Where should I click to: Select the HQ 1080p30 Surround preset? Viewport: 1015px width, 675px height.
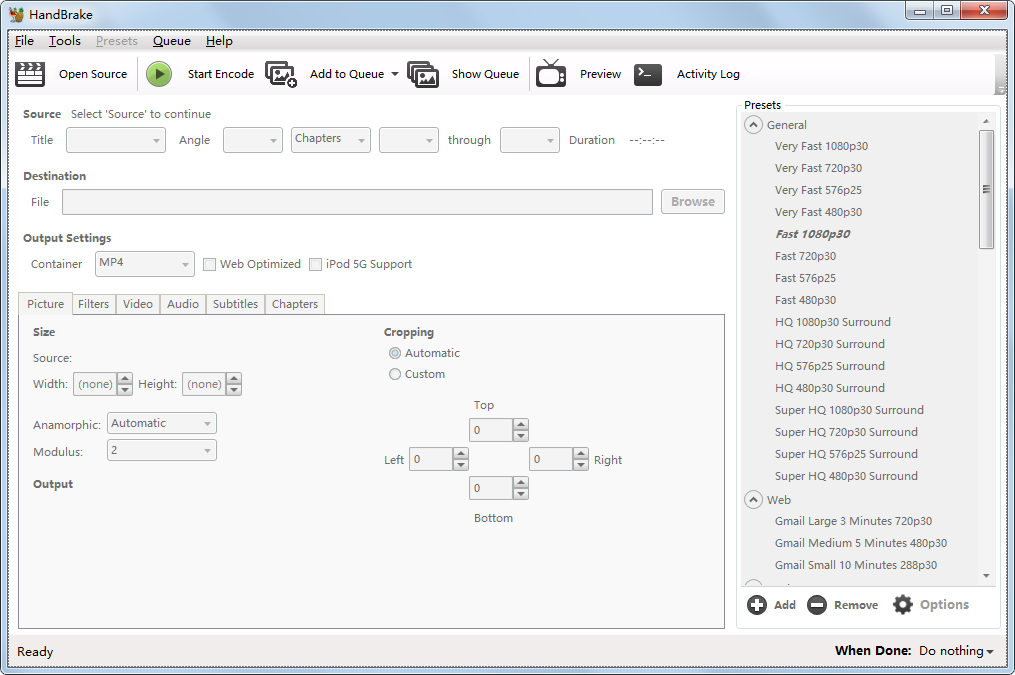pos(832,322)
